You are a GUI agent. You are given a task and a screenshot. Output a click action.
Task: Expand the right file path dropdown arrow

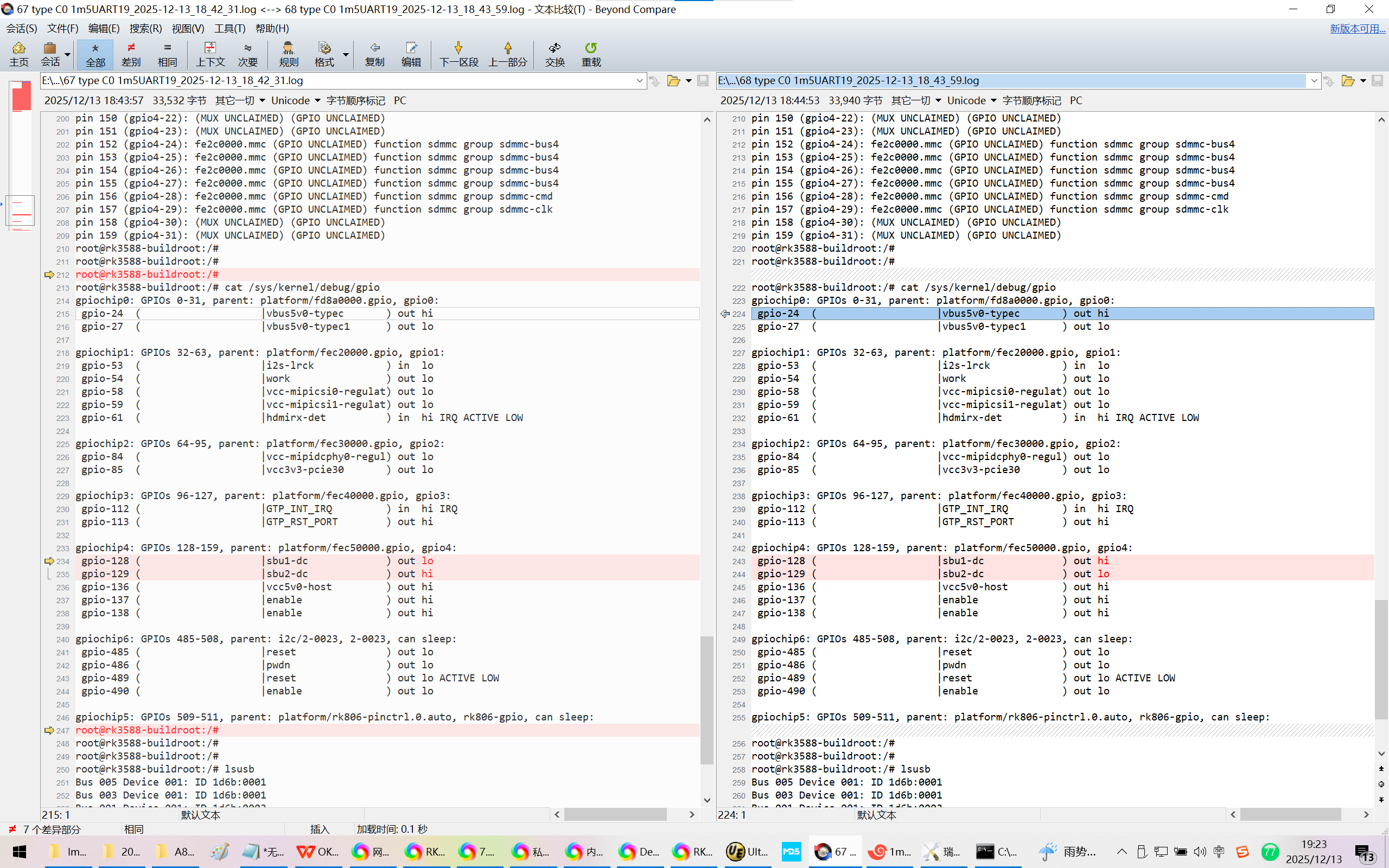click(1314, 81)
